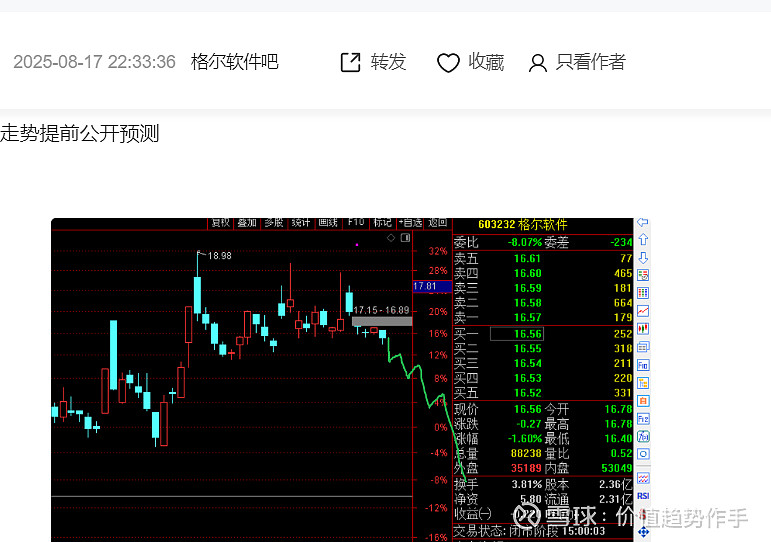Open the F10 company info sidebar icon
Viewport: 771px width, 542px height.
(643, 365)
